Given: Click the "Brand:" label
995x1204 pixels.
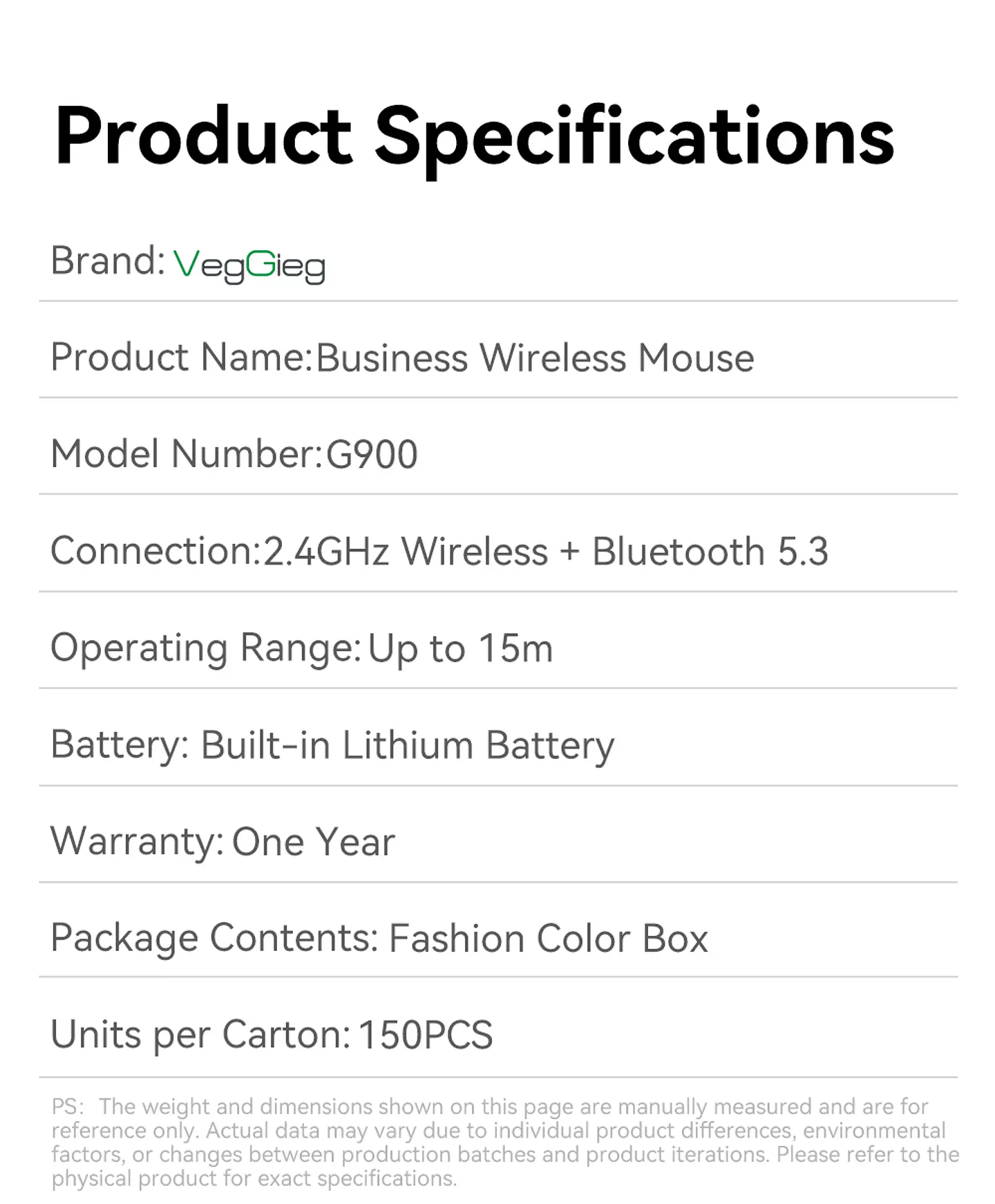Looking at the screenshot, I should point(108,261).
